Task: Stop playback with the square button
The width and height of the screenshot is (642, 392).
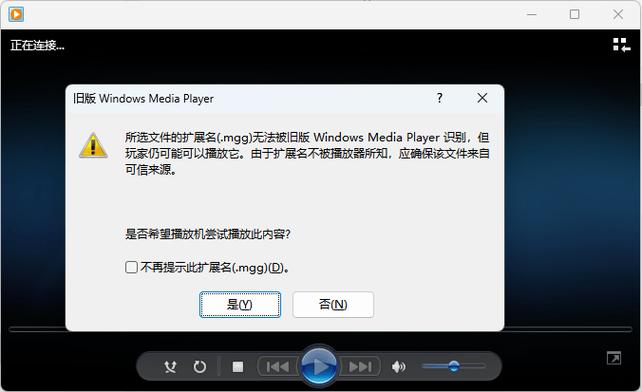Action: click(x=238, y=367)
